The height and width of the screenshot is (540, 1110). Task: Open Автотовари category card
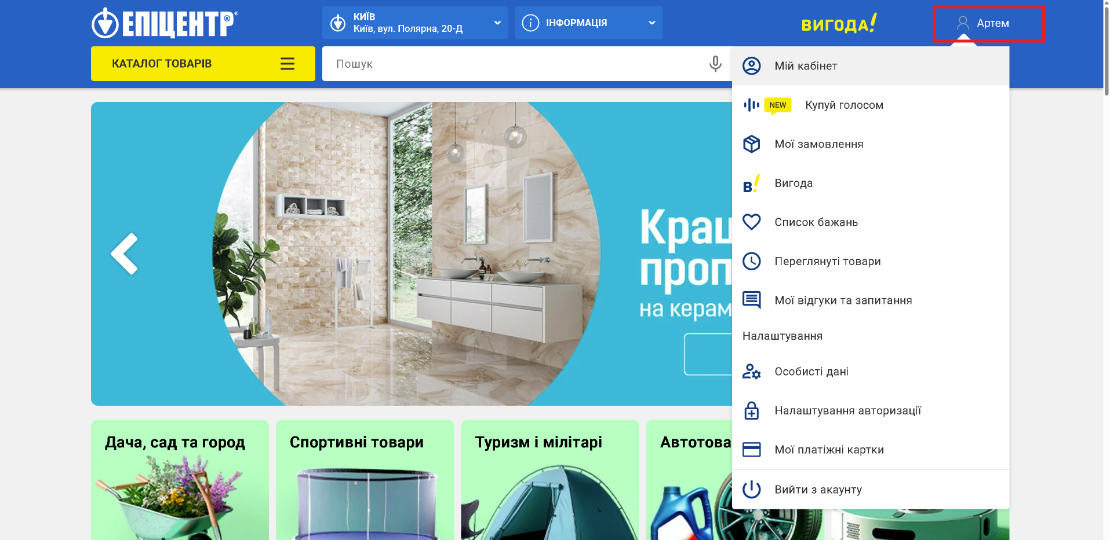coord(689,480)
